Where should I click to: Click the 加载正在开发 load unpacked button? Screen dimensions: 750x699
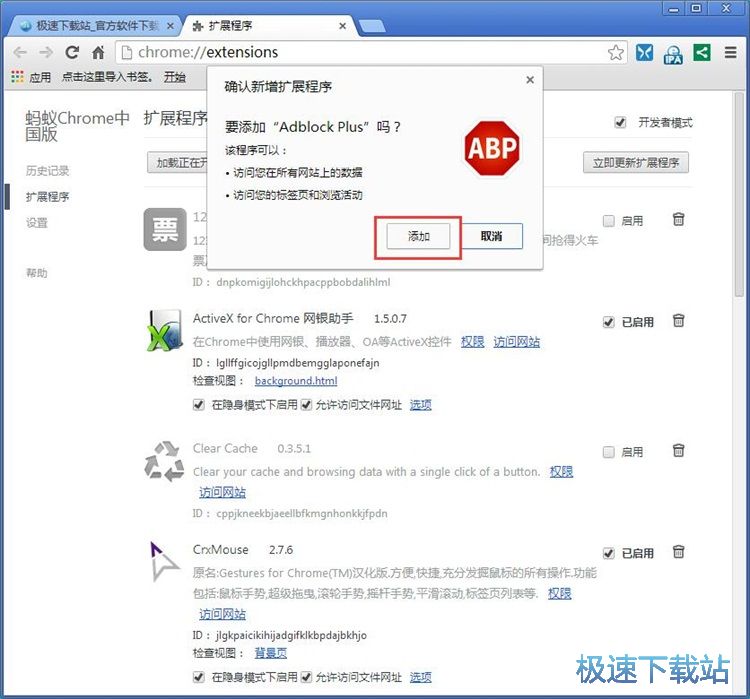point(177,163)
